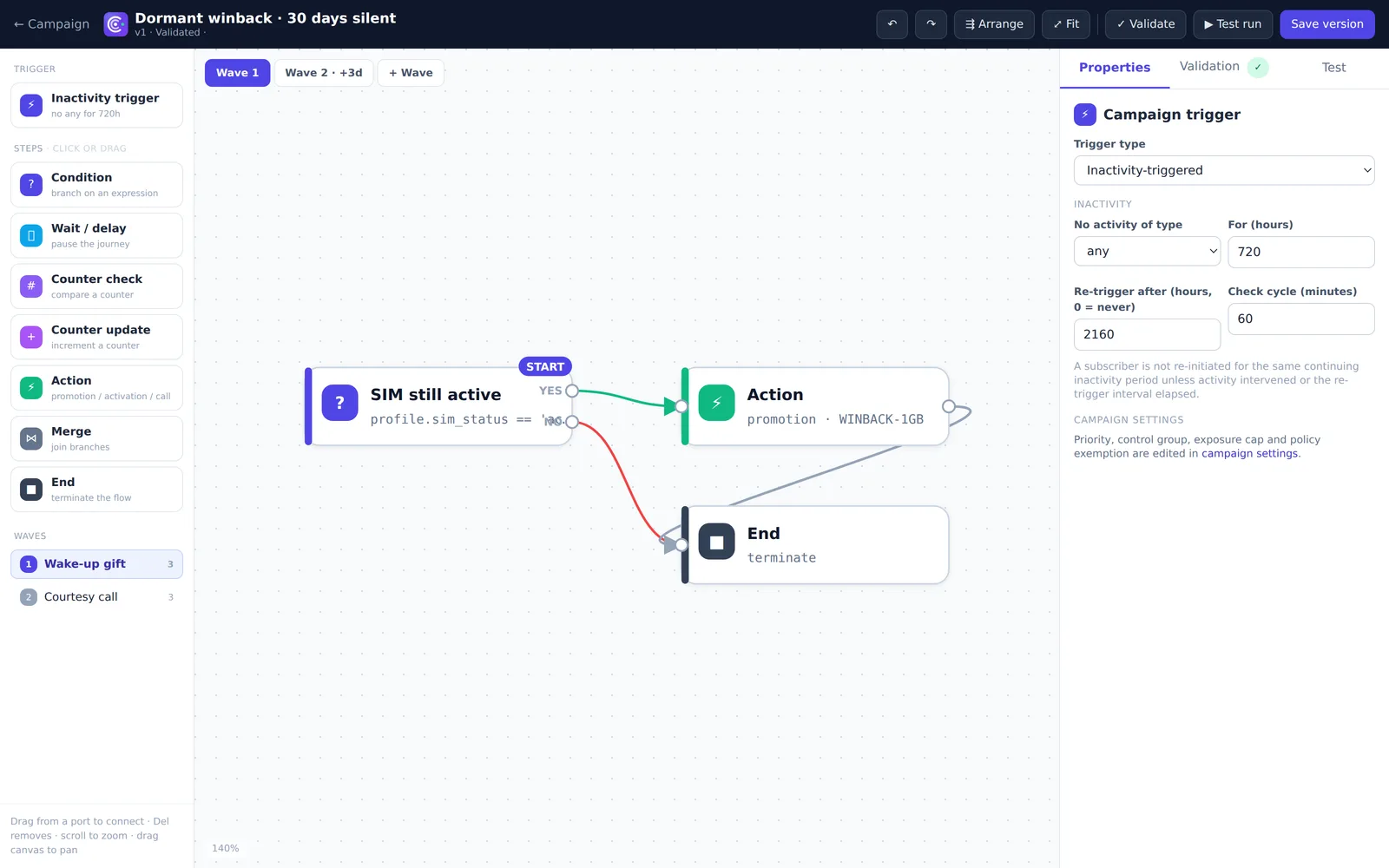
Task: Click the Counter check hash icon
Action: tap(31, 286)
